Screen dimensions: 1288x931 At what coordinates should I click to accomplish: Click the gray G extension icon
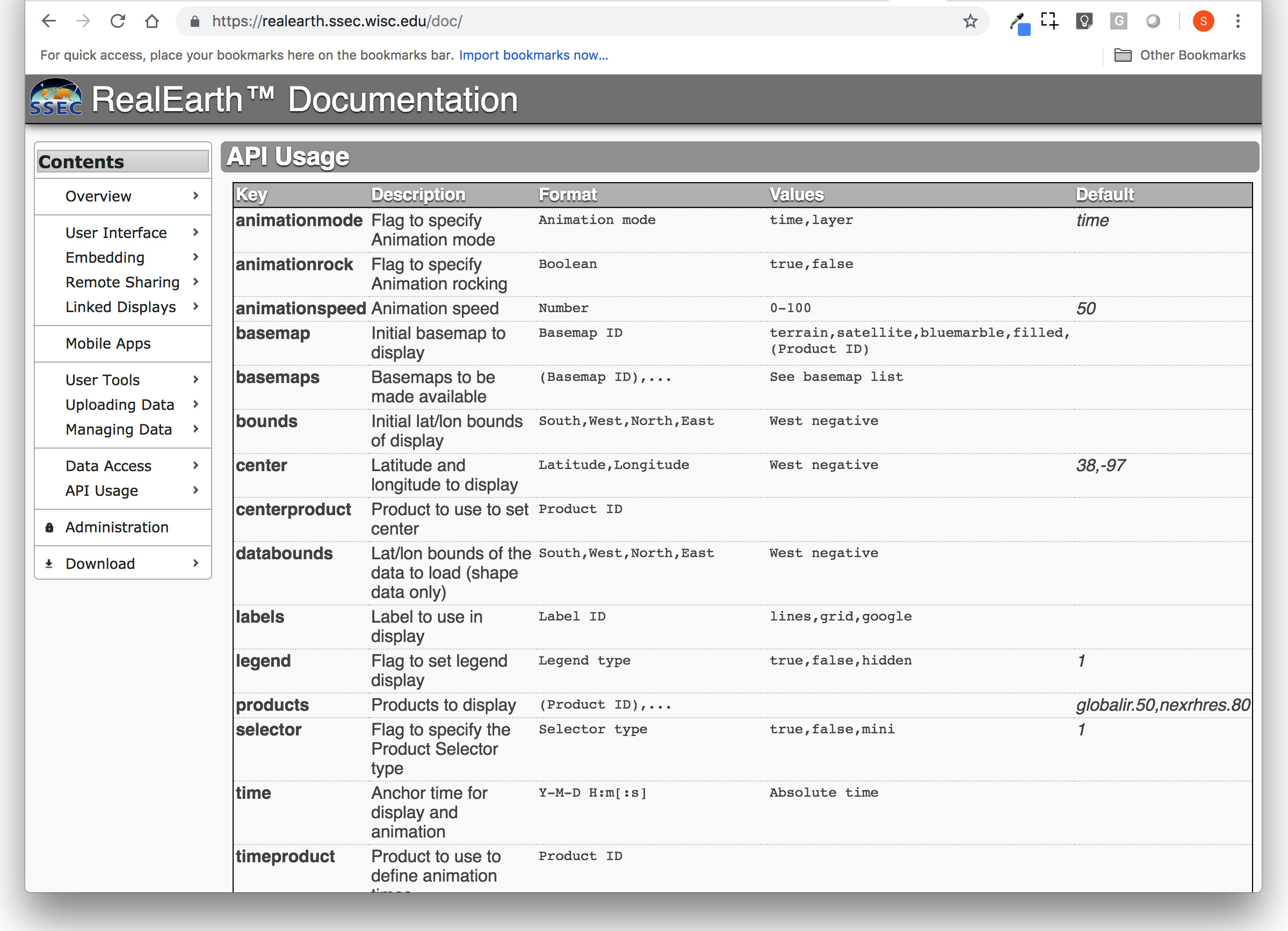click(1118, 21)
